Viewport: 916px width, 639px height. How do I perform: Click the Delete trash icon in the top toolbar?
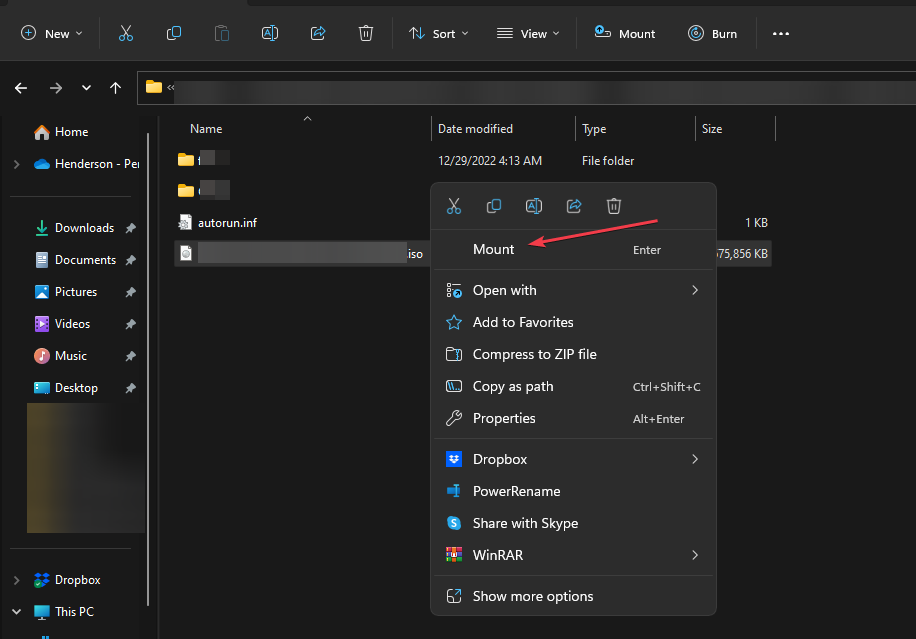click(366, 33)
